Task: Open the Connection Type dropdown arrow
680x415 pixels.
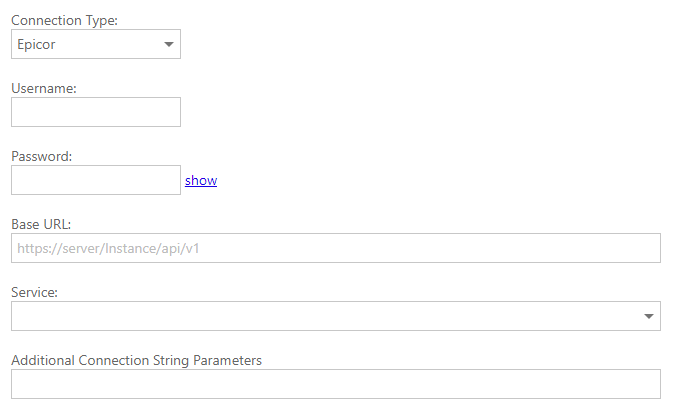Action: click(x=168, y=45)
